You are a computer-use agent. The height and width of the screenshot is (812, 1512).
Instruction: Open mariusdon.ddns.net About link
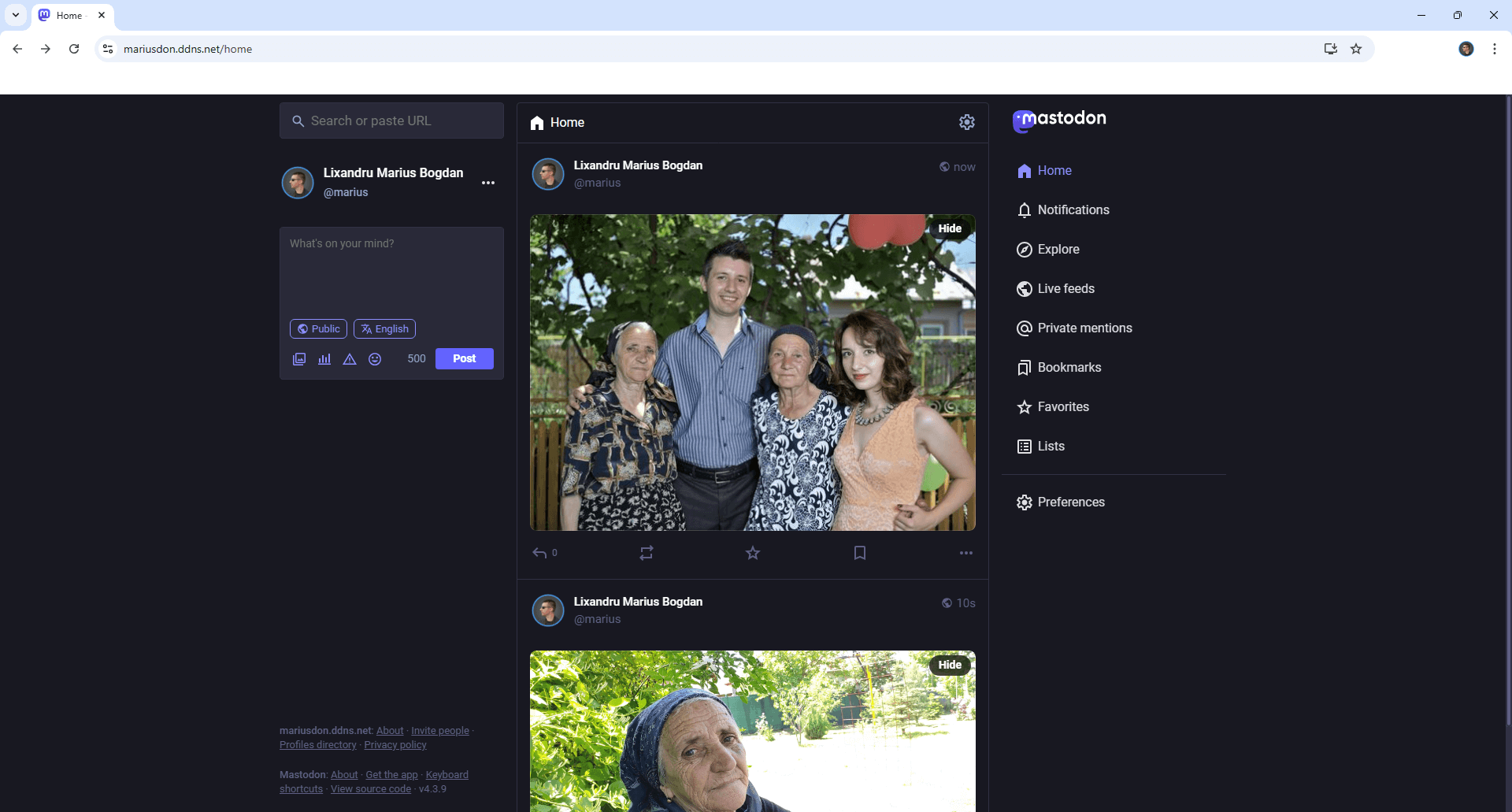(390, 731)
